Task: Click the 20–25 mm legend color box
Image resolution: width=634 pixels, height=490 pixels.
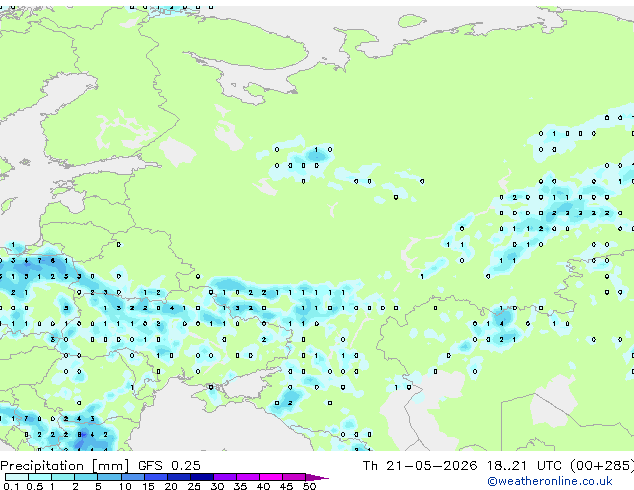Action: pyautogui.click(x=178, y=477)
